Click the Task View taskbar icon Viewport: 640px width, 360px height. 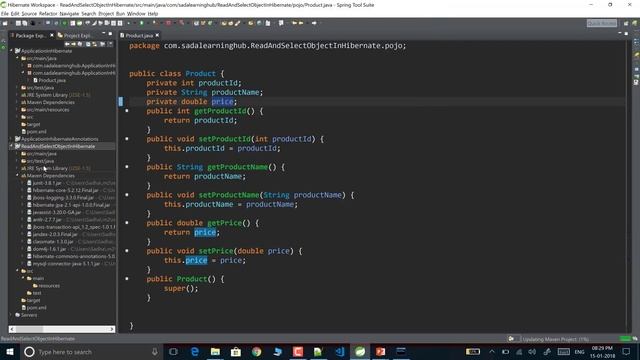pos(173,351)
